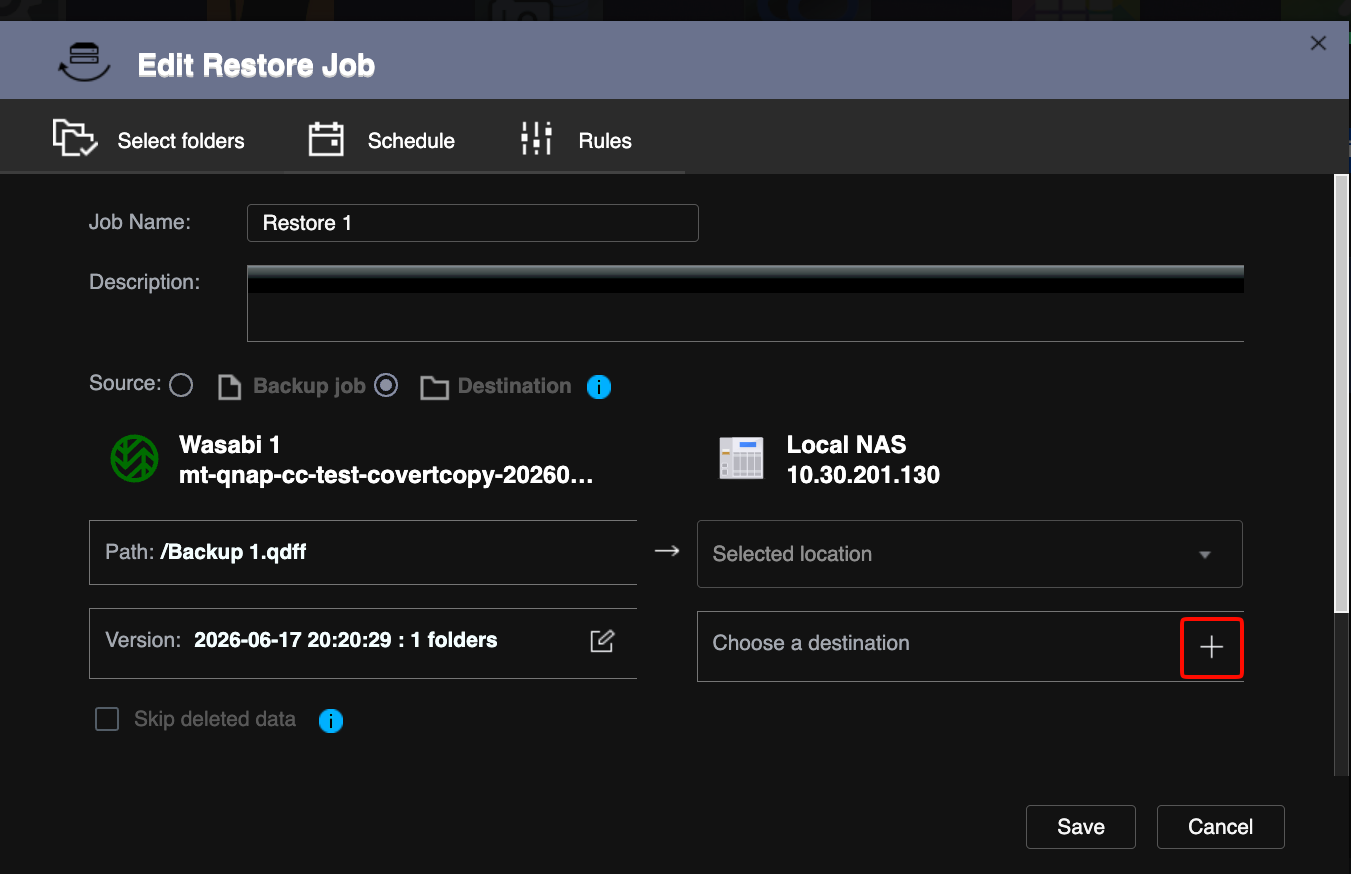Enable Skip deleted data checkbox
Screen dimensions: 1351x874
107,719
